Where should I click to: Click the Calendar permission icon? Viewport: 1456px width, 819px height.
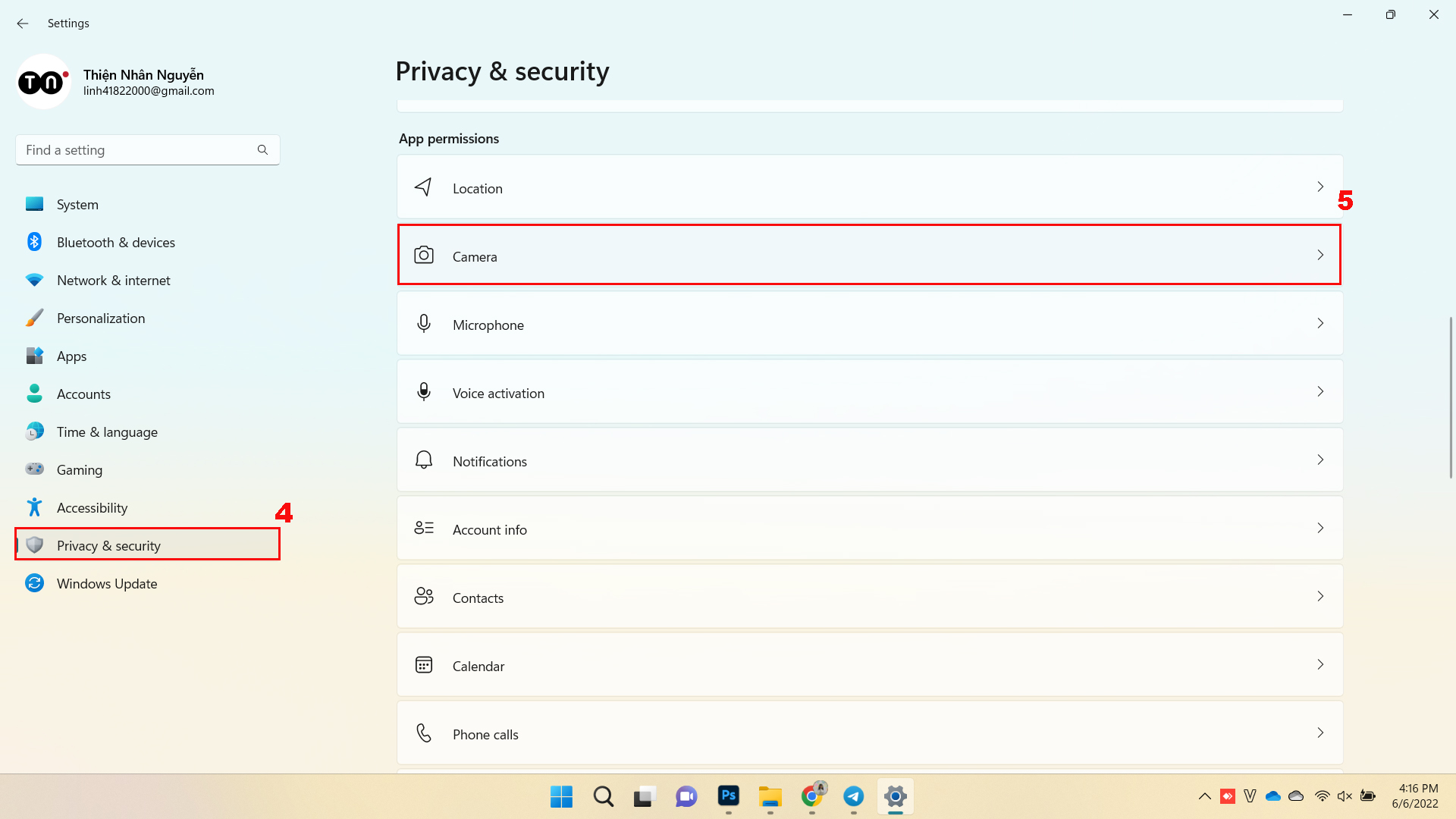424,665
